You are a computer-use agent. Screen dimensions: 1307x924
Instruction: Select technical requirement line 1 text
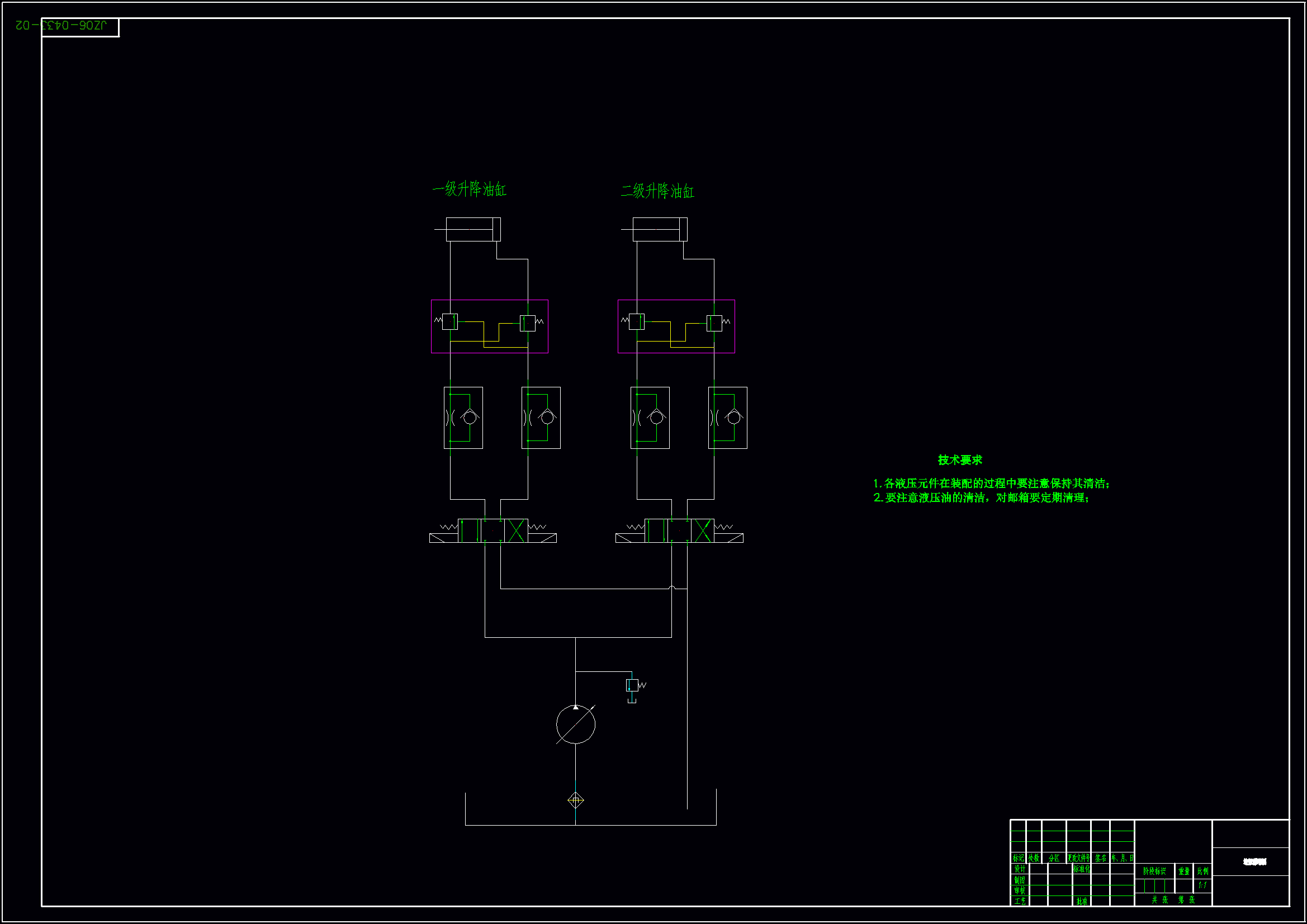(x=992, y=484)
